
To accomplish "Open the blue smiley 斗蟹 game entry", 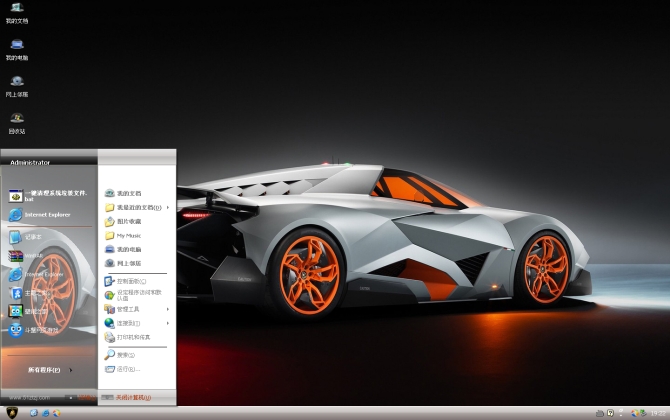I will click(x=33, y=330).
